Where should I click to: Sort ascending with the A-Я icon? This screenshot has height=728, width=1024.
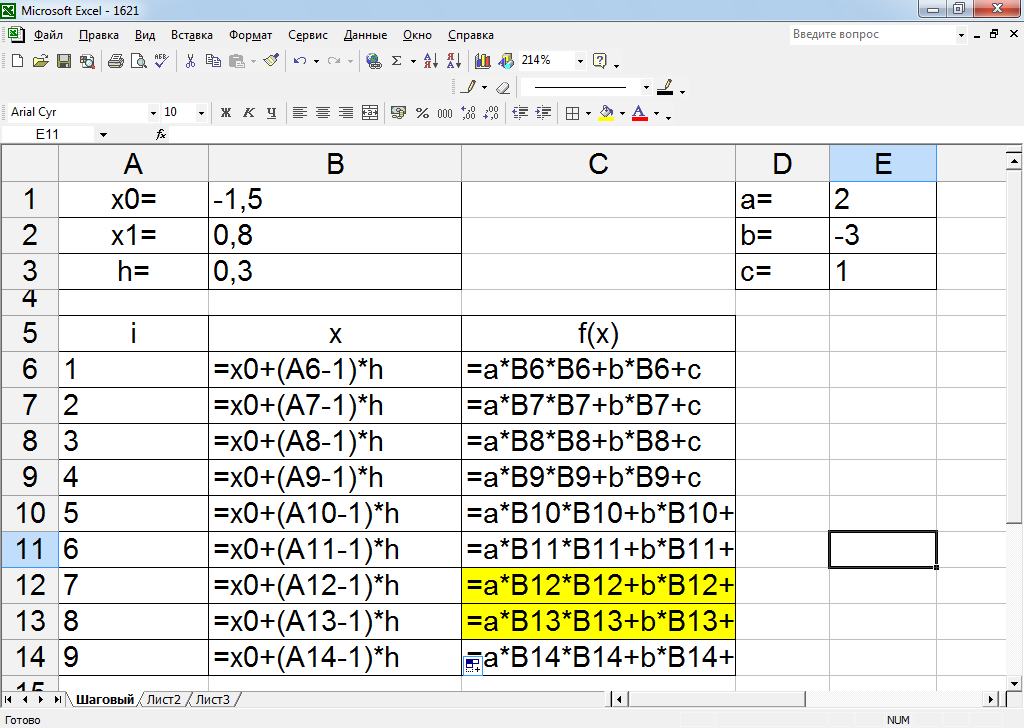click(430, 61)
